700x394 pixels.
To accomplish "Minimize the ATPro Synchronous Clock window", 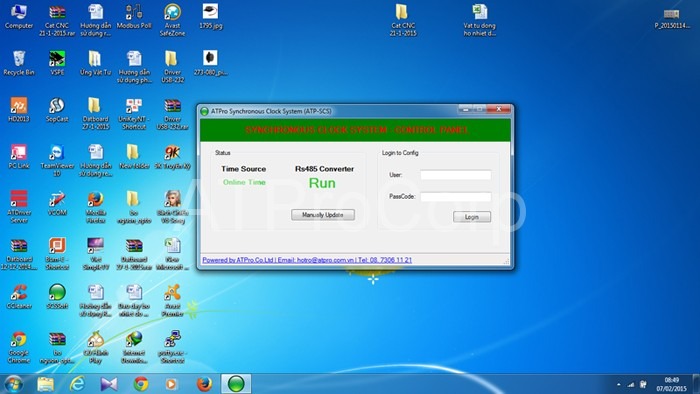I will (x=466, y=109).
